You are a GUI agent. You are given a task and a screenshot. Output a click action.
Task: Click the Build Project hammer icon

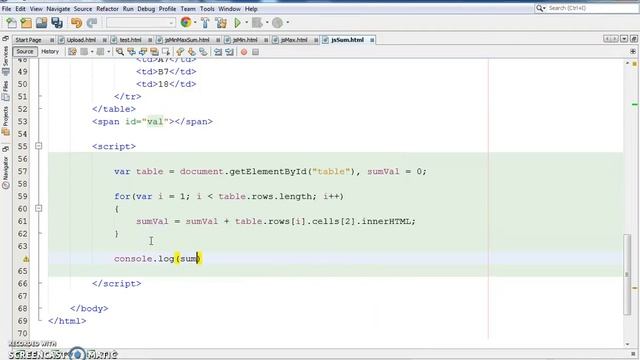point(205,23)
